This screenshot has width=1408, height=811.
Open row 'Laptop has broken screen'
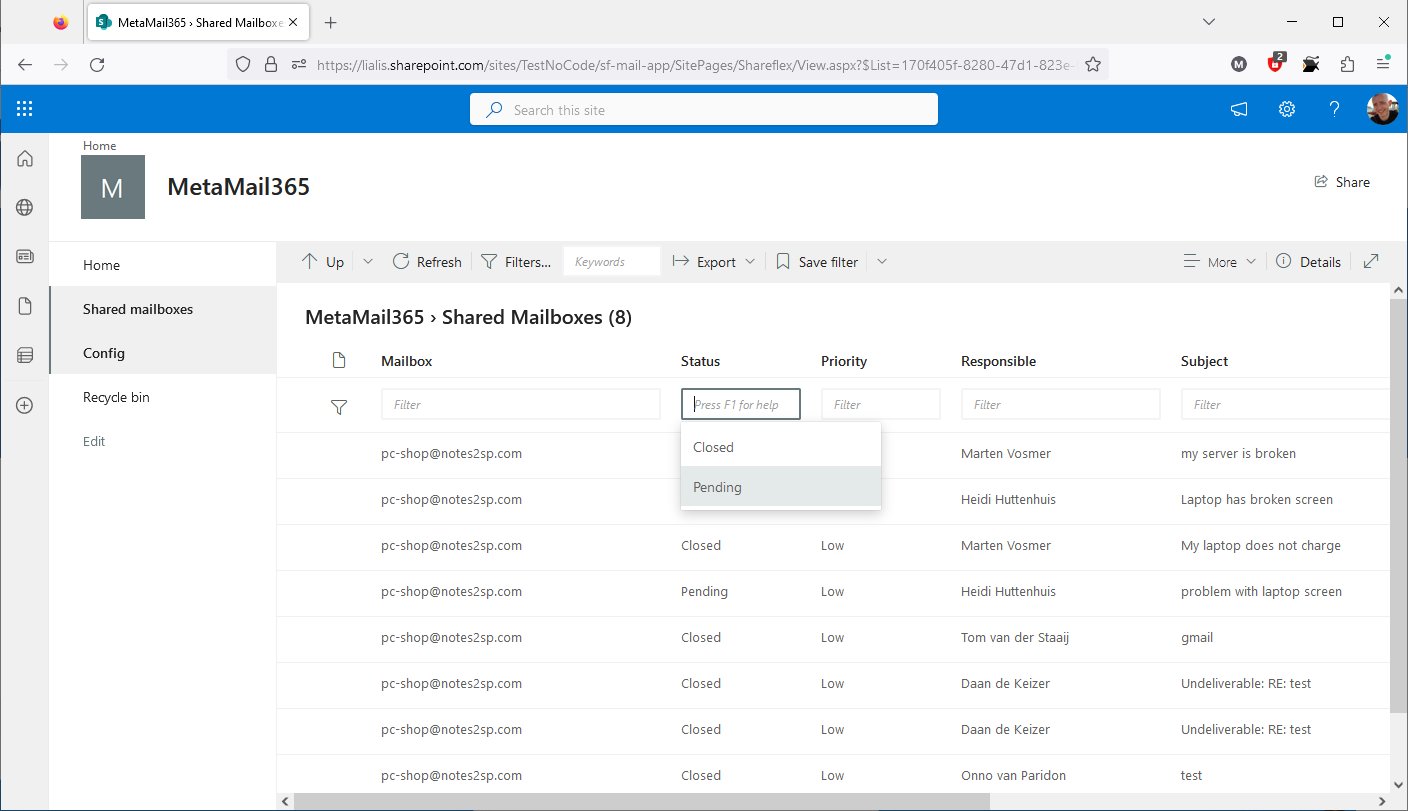click(1257, 499)
